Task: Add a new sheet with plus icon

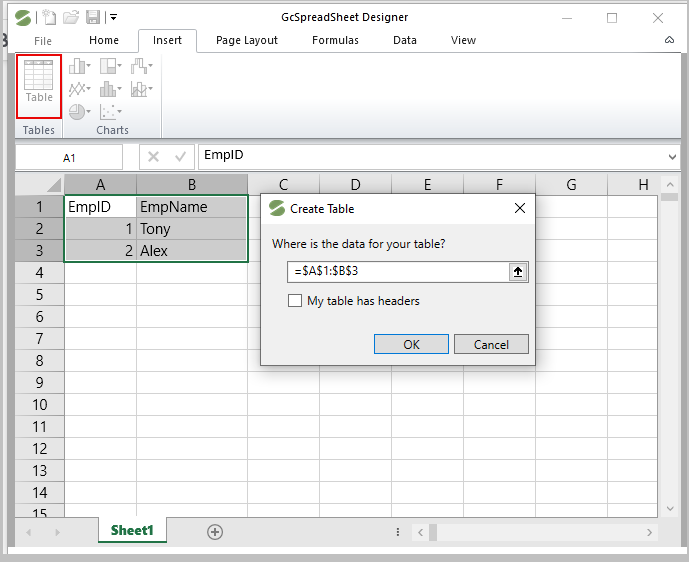Action: point(215,532)
